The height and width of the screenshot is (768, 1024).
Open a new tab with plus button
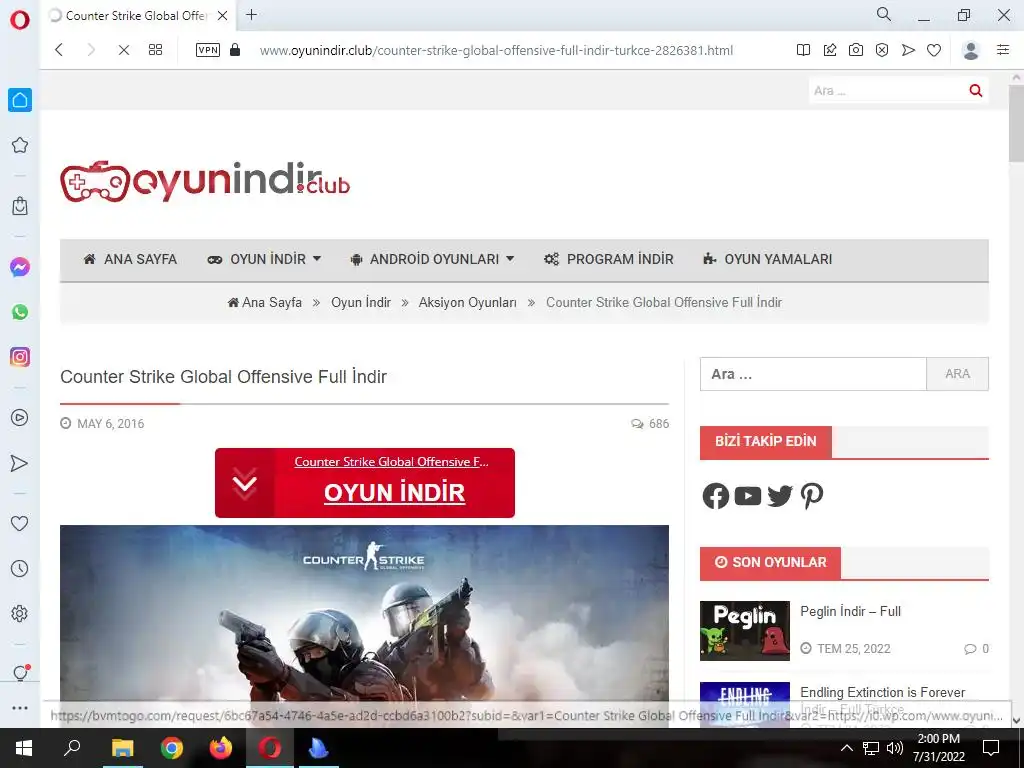[251, 15]
